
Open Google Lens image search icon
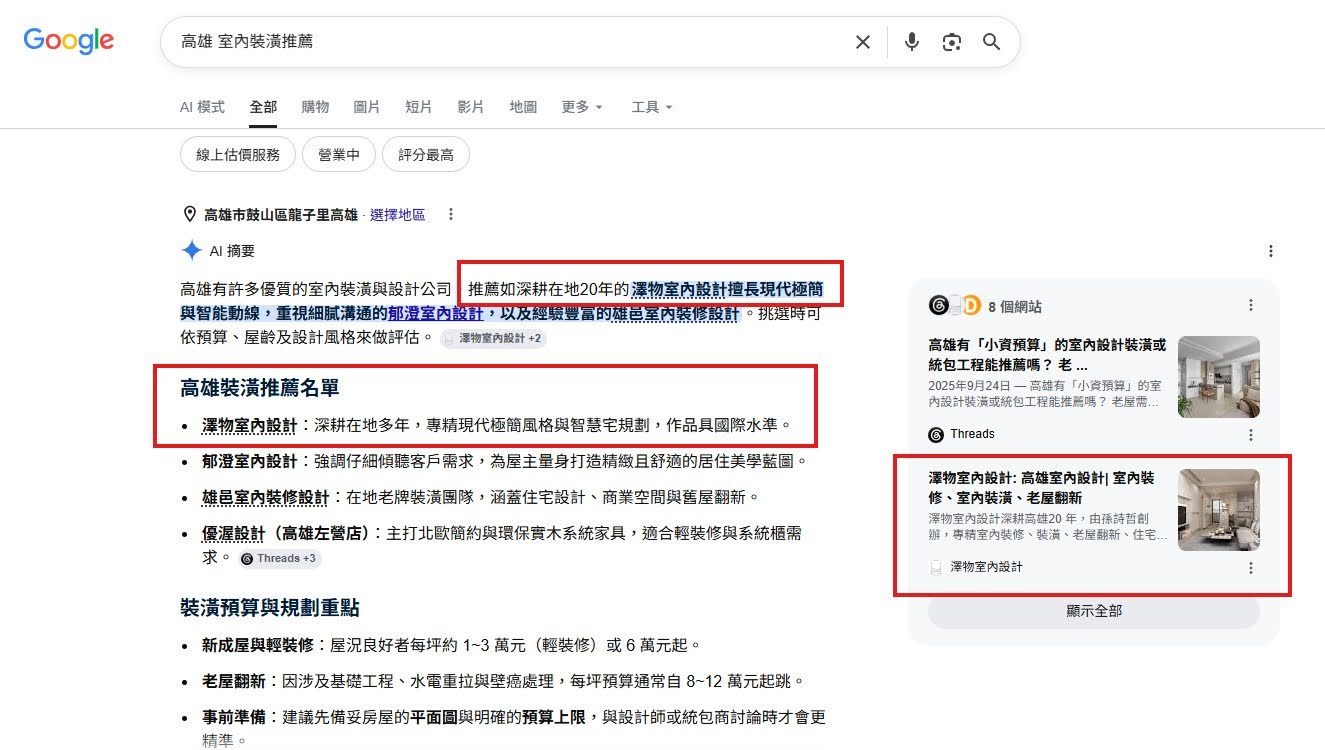[951, 42]
